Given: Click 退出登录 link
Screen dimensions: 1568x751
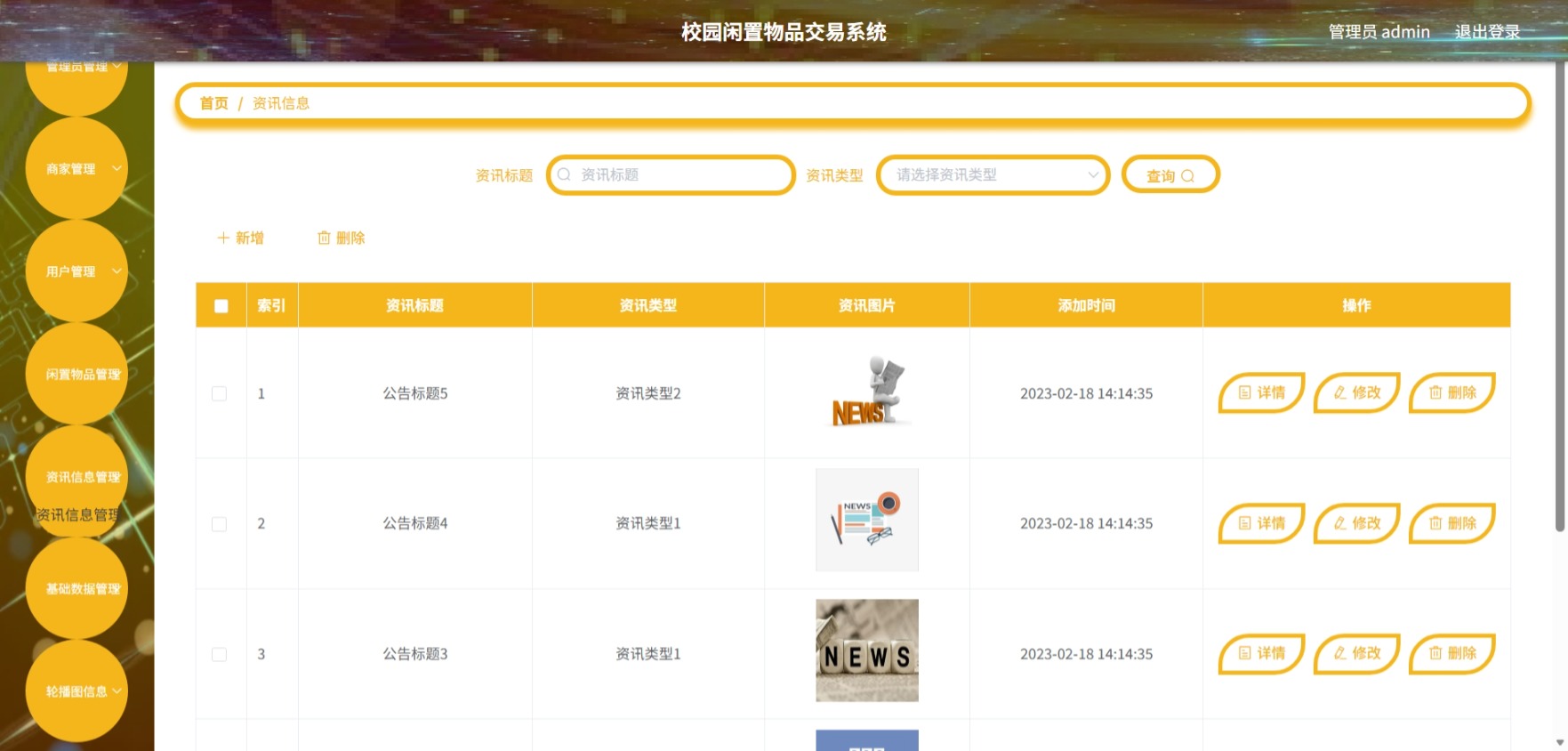Looking at the screenshot, I should (x=1487, y=32).
